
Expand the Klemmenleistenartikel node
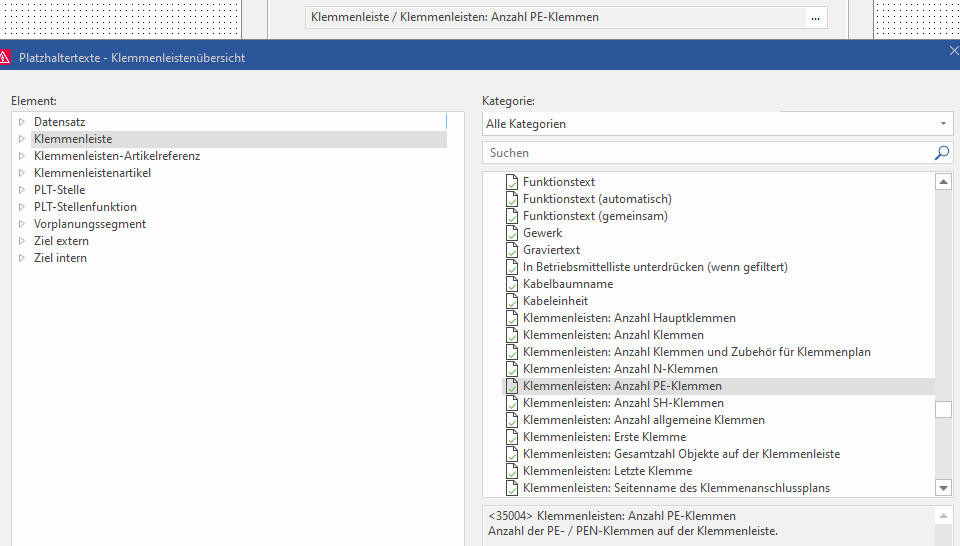point(21,173)
